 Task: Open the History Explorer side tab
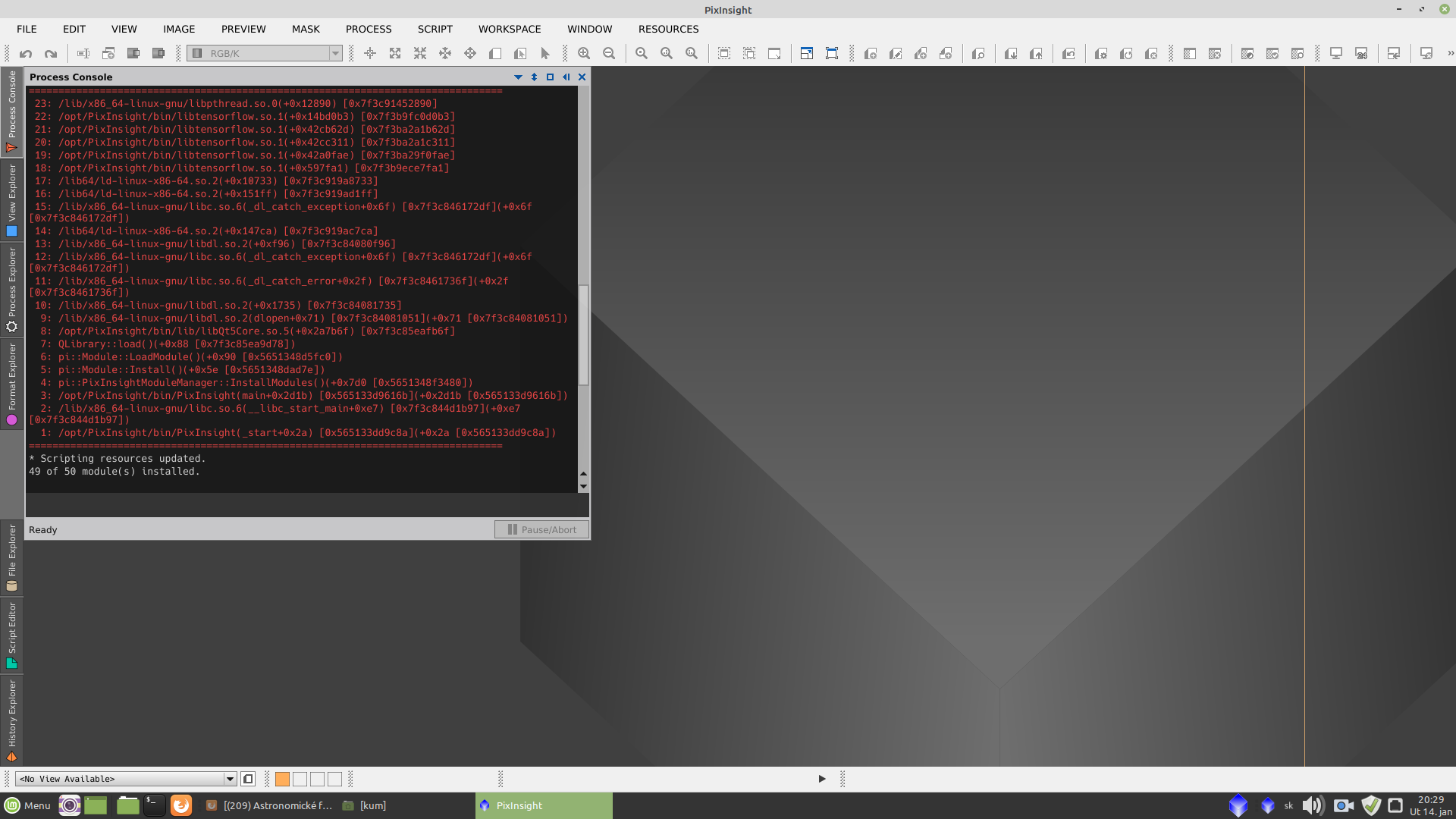[x=11, y=720]
